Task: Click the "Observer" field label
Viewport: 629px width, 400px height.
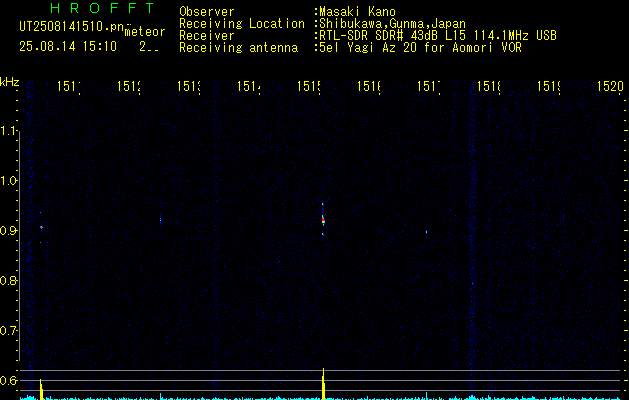Action: 207,12
